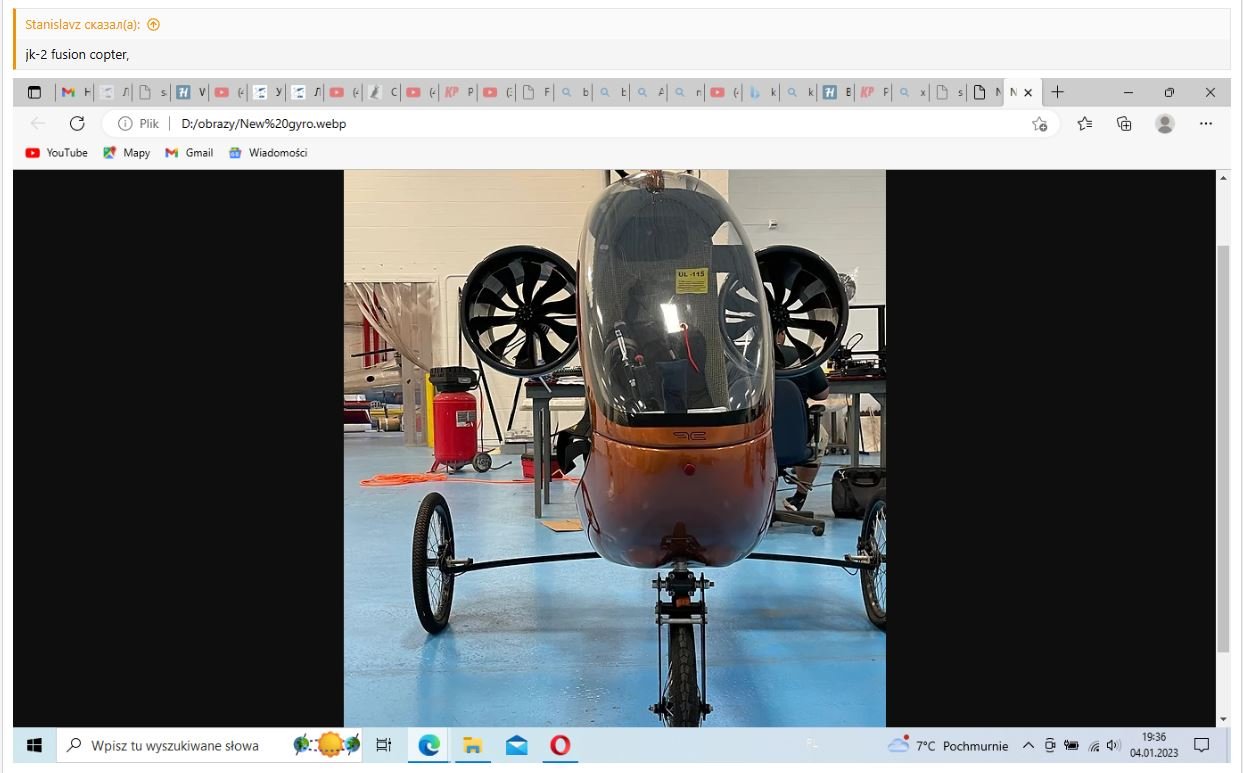Jump to quoted post via arrow beside Stanislavz
1243x773 pixels.
pyautogui.click(x=153, y=24)
